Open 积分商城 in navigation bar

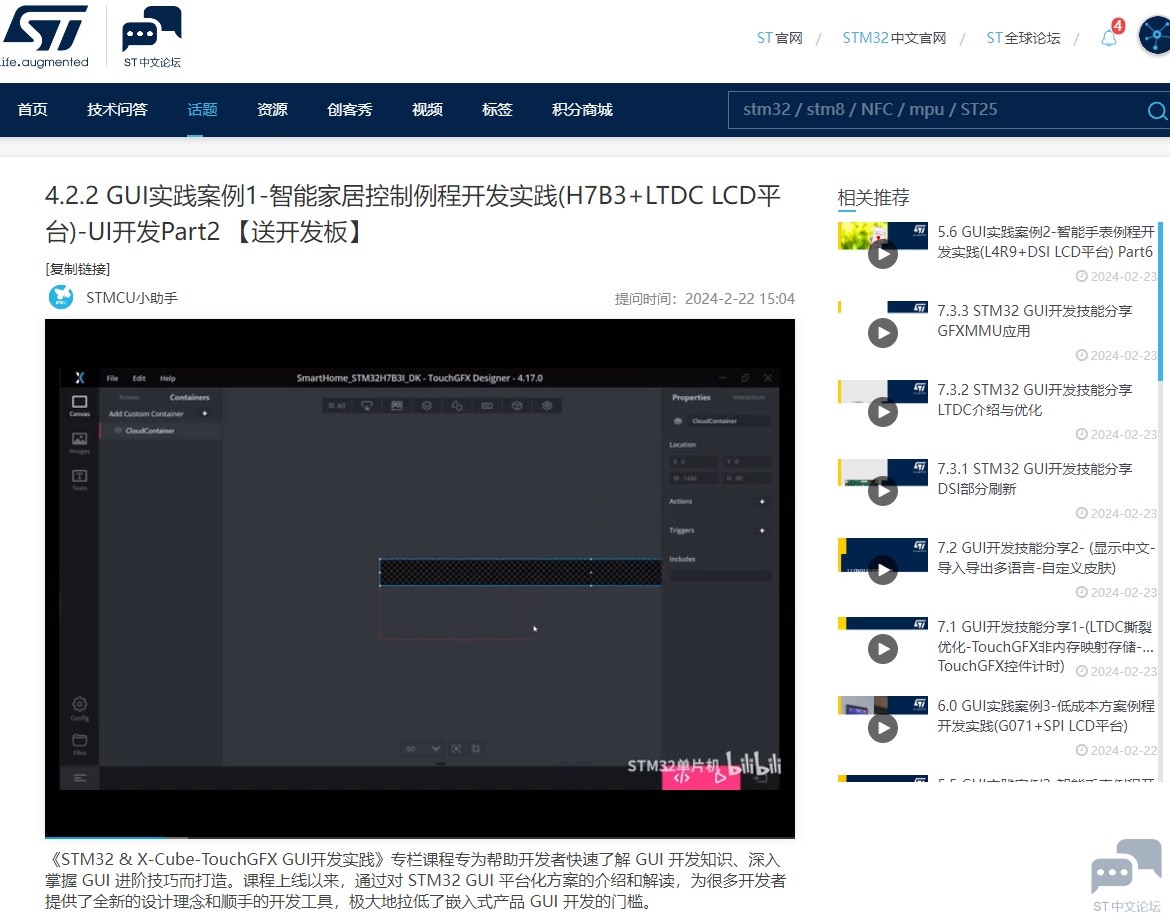[x=582, y=110]
